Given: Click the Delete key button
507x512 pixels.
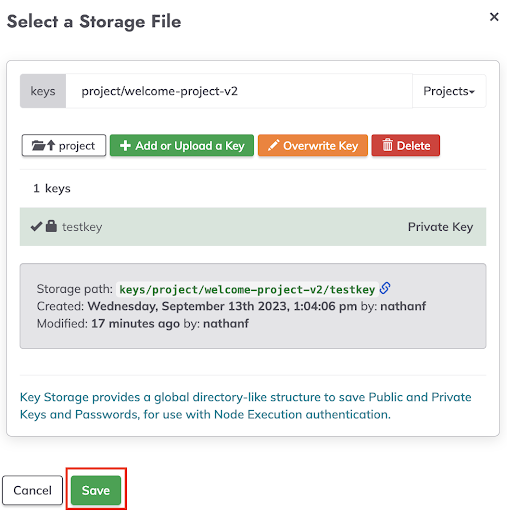Looking at the screenshot, I should [406, 145].
